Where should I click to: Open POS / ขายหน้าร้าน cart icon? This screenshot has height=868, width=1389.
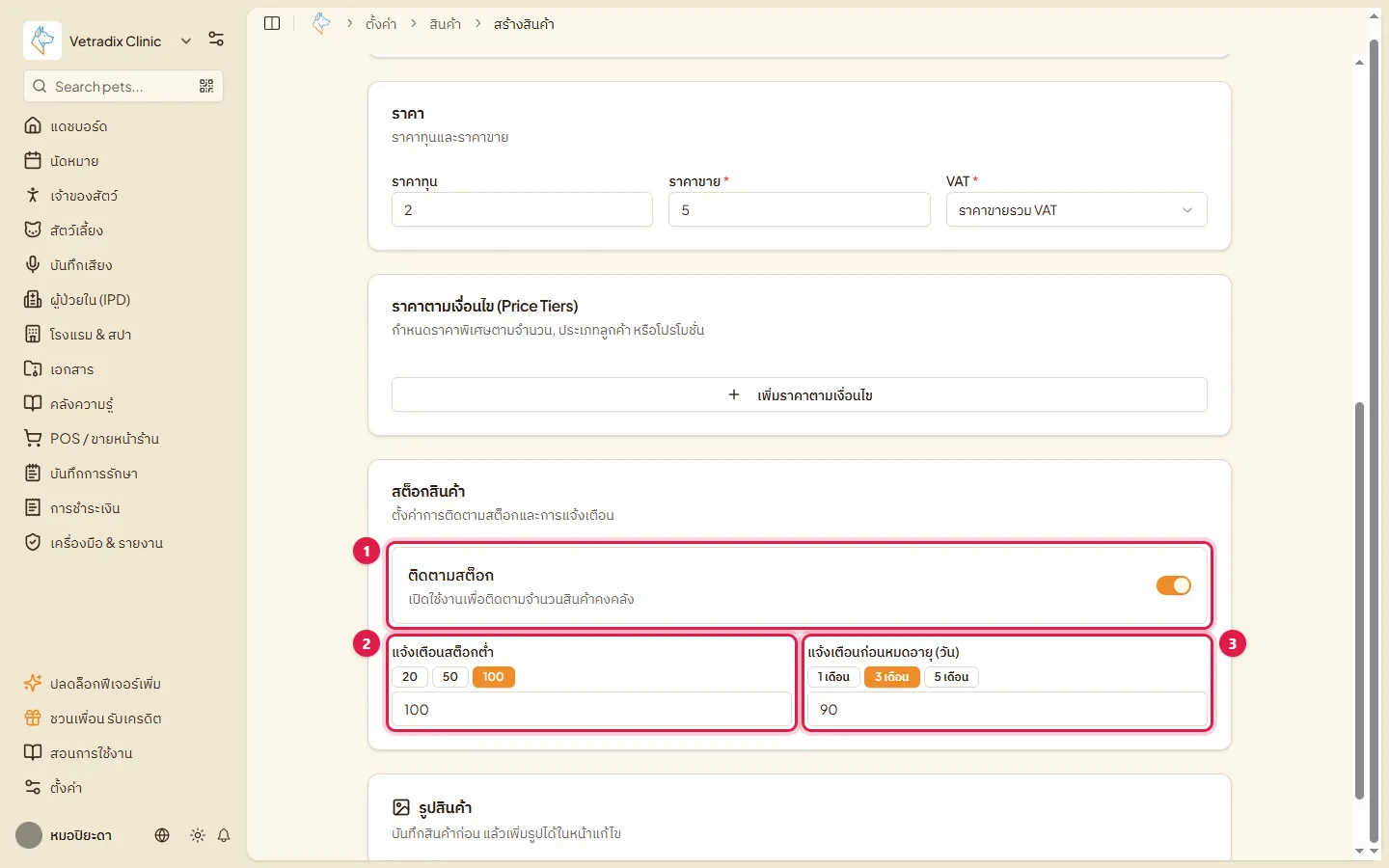pyautogui.click(x=33, y=438)
